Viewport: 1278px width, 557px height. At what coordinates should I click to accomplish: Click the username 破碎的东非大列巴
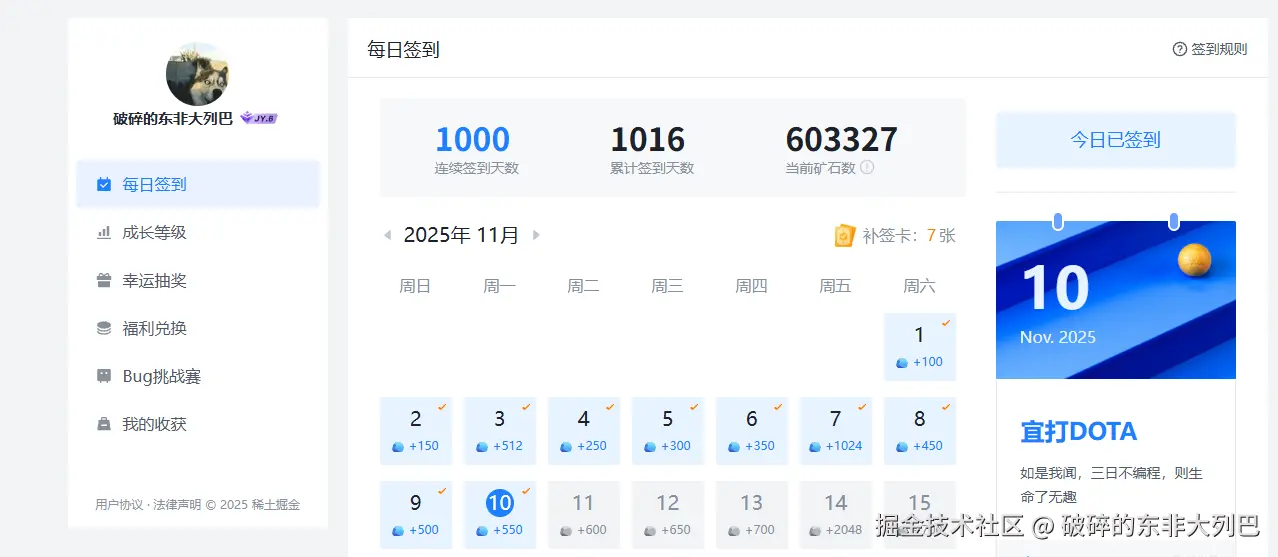(173, 118)
